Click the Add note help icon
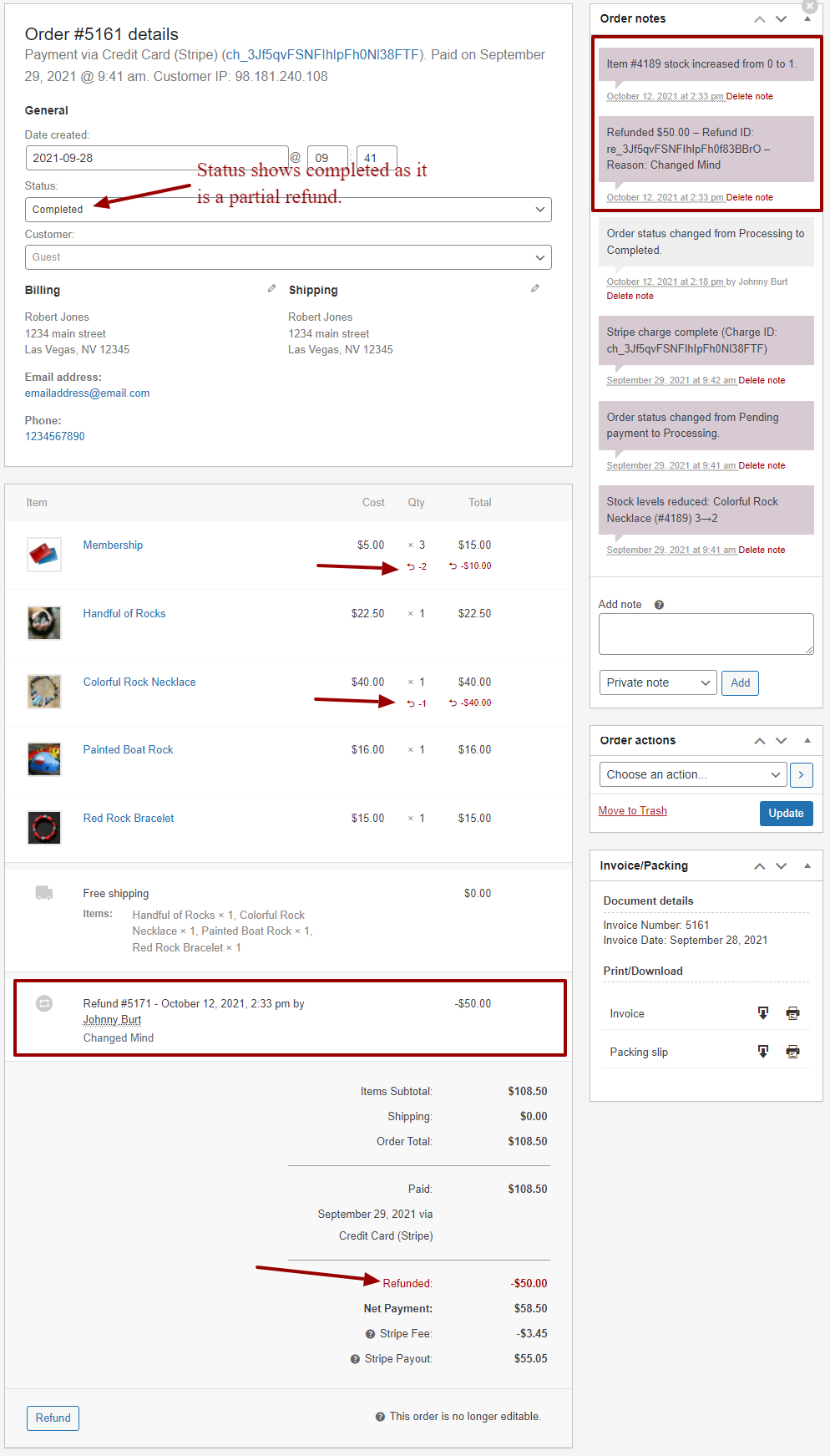 tap(659, 605)
